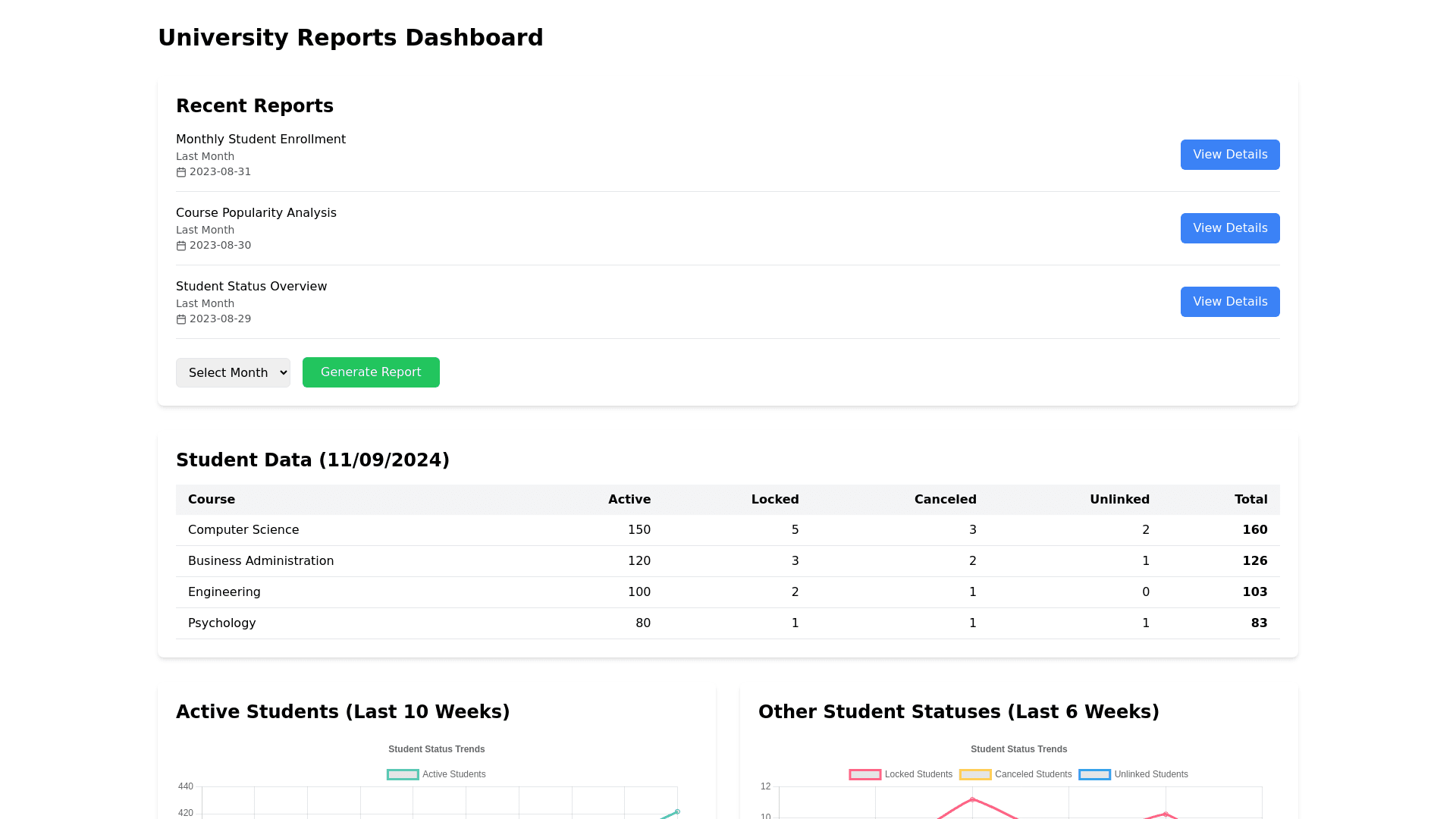Toggle Unlinked Students legend item
The width and height of the screenshot is (1456, 819).
[x=1133, y=774]
